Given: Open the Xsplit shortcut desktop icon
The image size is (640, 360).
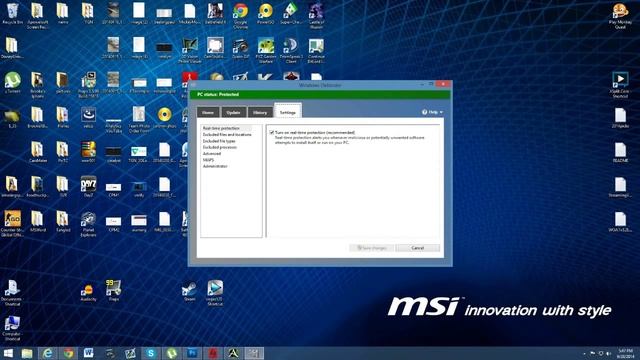Looking at the screenshot, I should [x=620, y=85].
